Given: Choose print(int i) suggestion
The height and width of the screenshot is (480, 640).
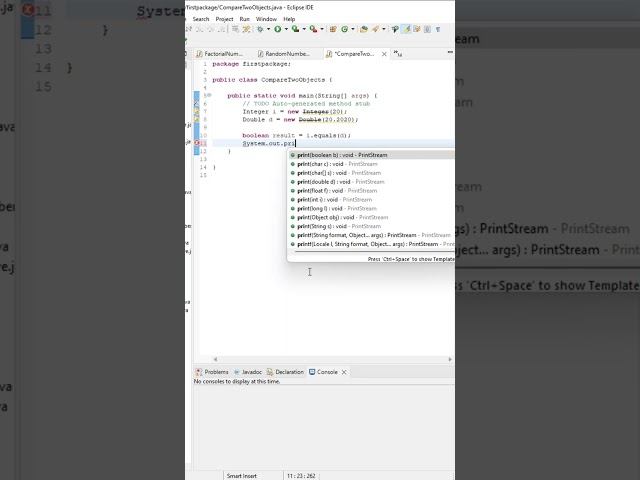Looking at the screenshot, I should click(371, 200).
